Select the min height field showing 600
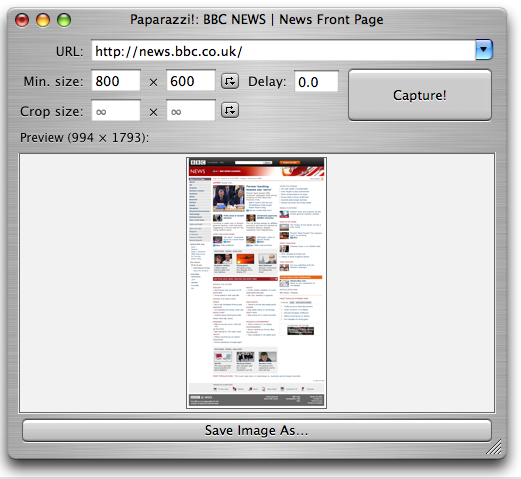The width and height of the screenshot is (521, 479). coord(191,81)
